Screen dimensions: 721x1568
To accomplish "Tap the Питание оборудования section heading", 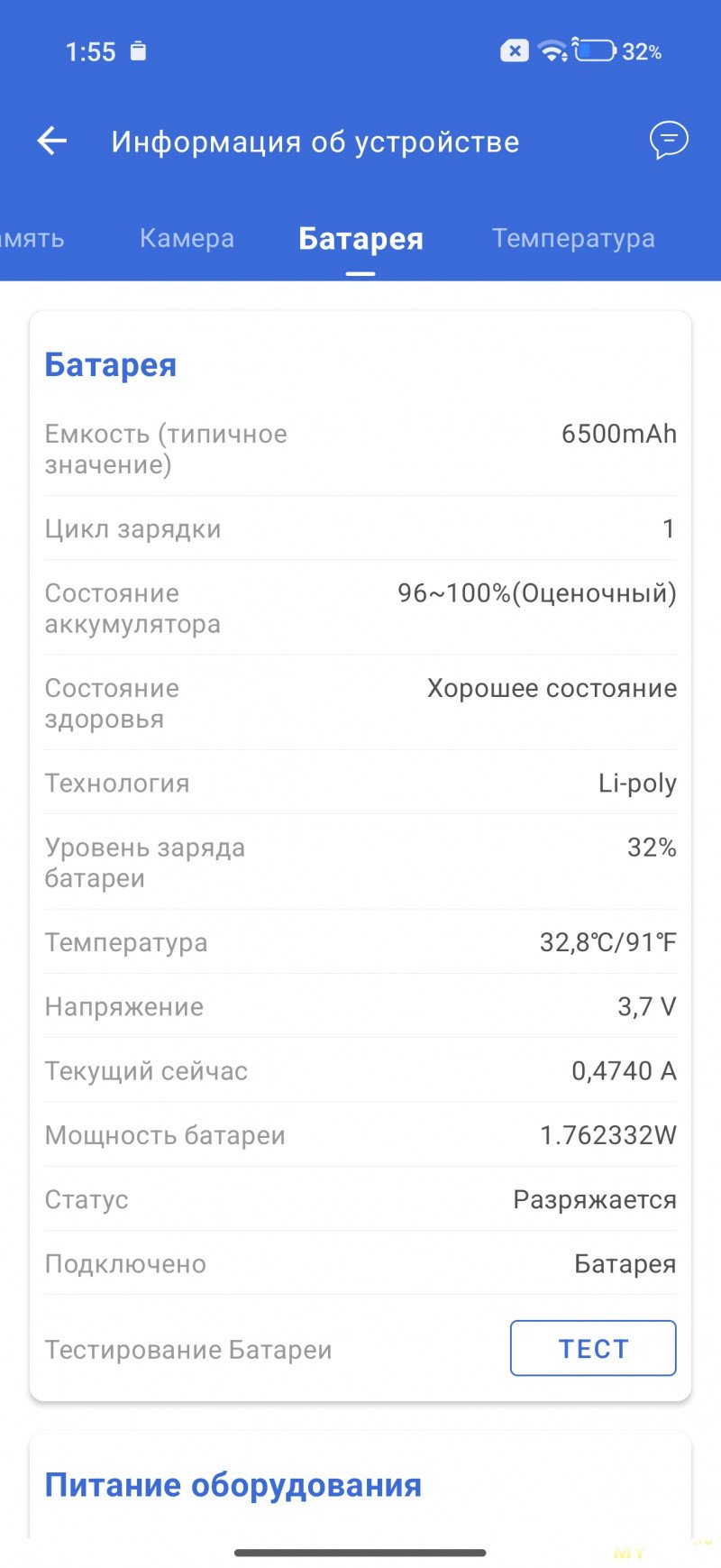I will [x=233, y=1484].
